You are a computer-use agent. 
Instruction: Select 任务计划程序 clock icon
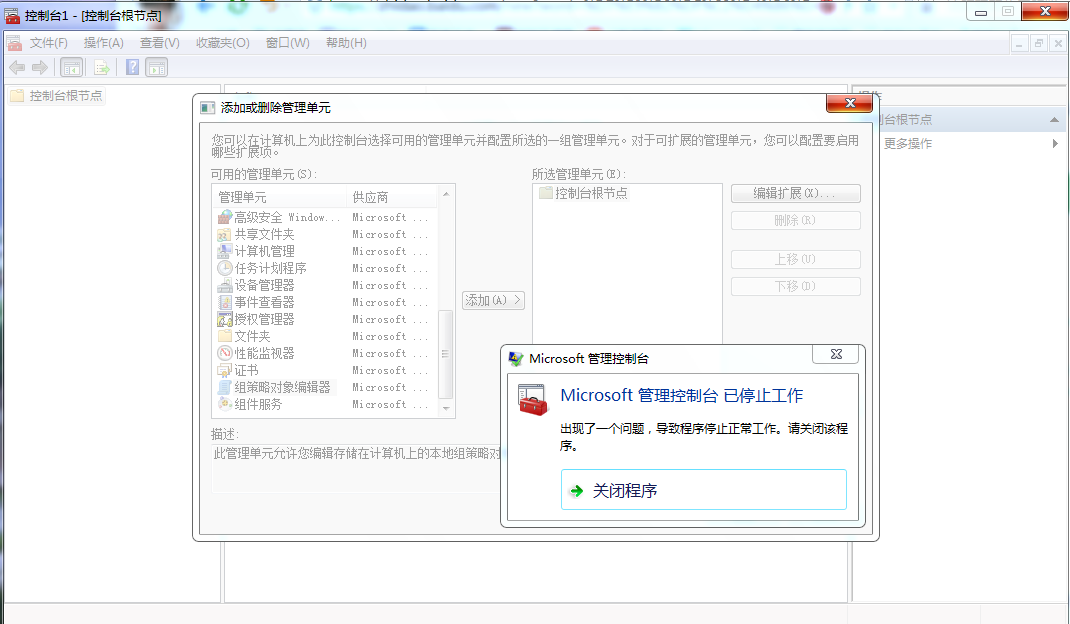pos(225,268)
